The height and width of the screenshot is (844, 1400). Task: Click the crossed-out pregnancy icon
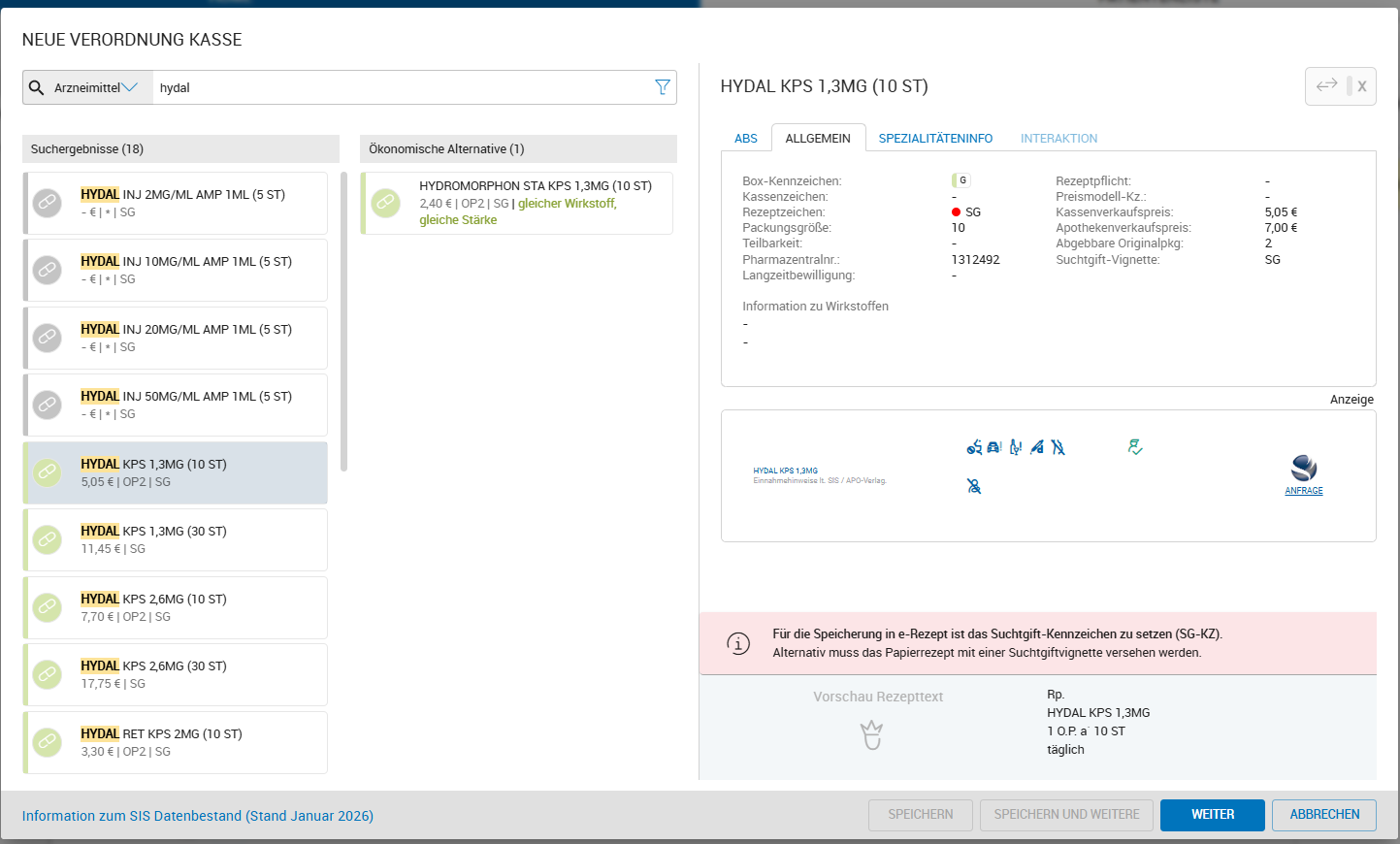point(1058,447)
